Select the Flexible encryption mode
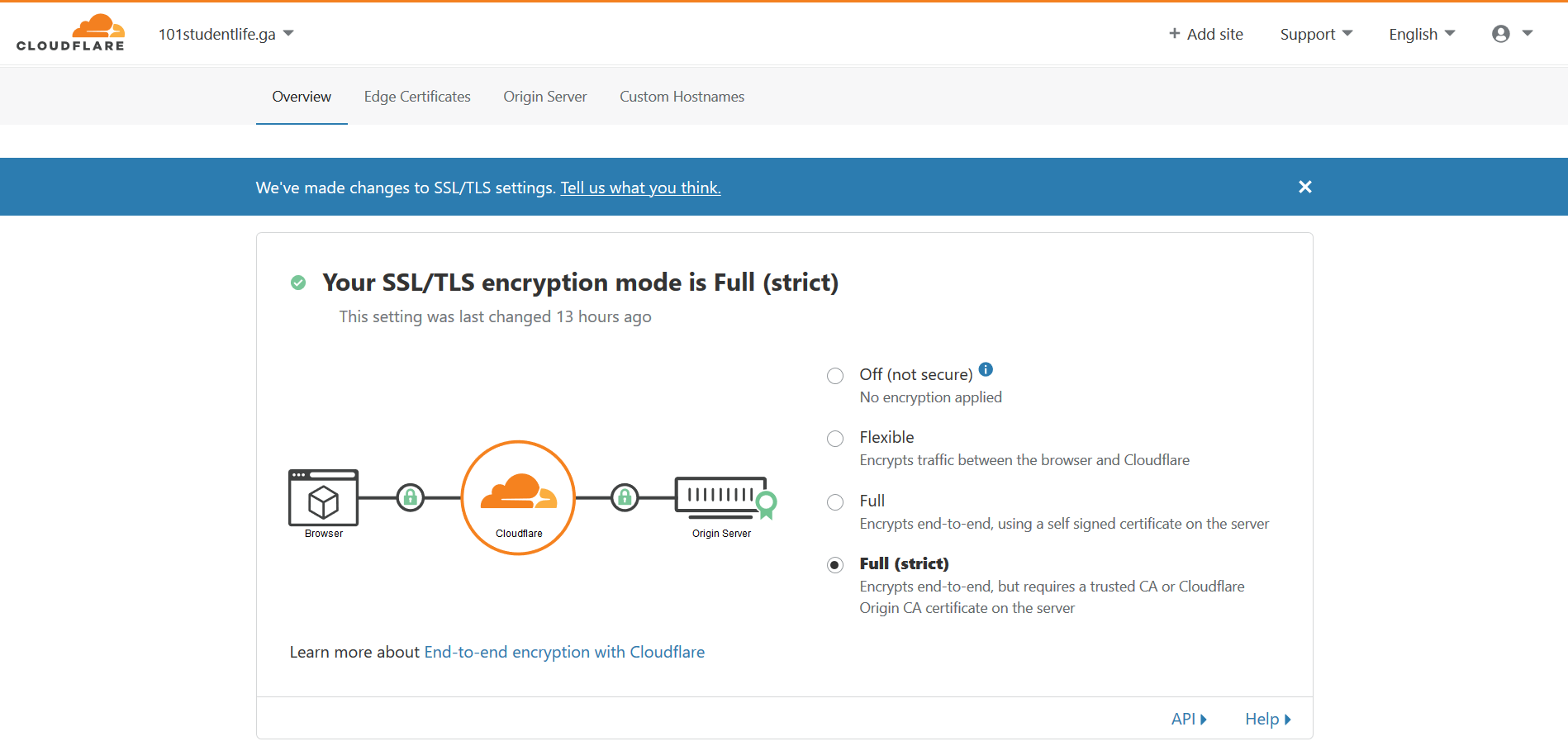Viewport: 1568px width, 746px height. tap(835, 439)
